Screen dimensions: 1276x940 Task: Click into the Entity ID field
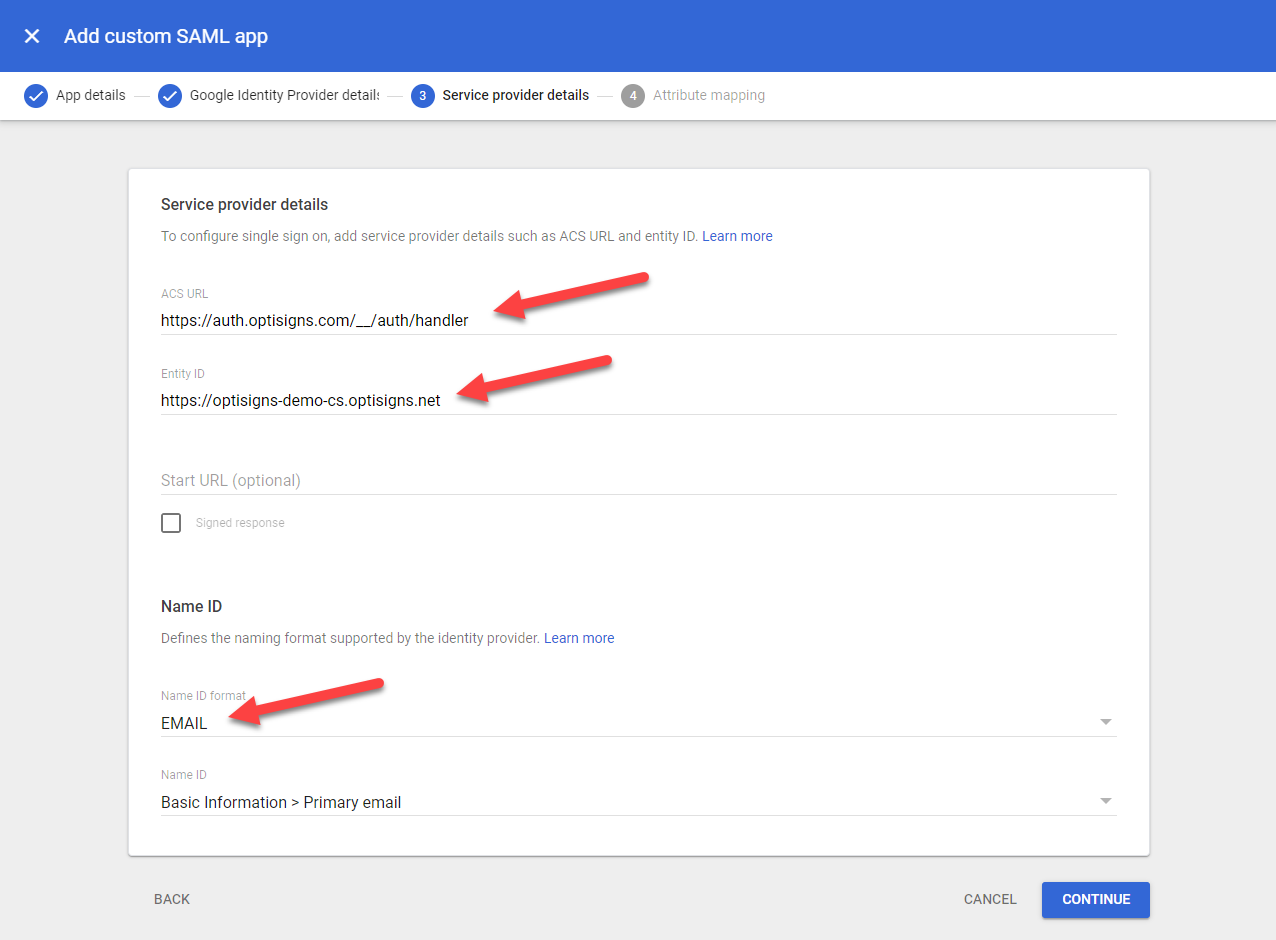[x=638, y=401]
